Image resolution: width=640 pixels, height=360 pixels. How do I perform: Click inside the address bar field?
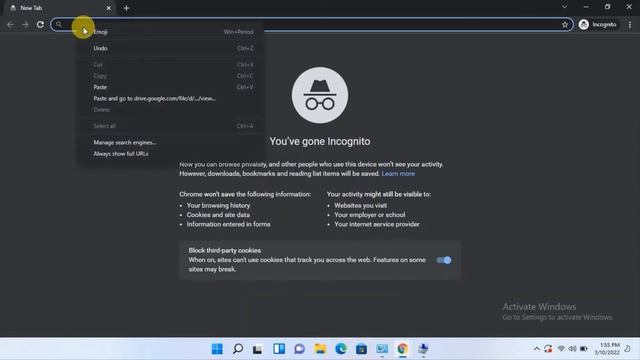pos(312,25)
